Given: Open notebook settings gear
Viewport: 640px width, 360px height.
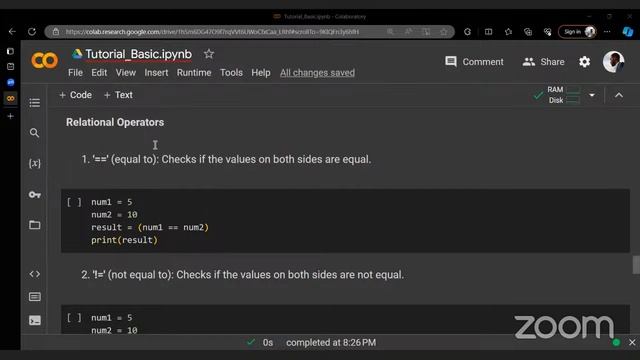Looking at the screenshot, I should [x=584, y=62].
